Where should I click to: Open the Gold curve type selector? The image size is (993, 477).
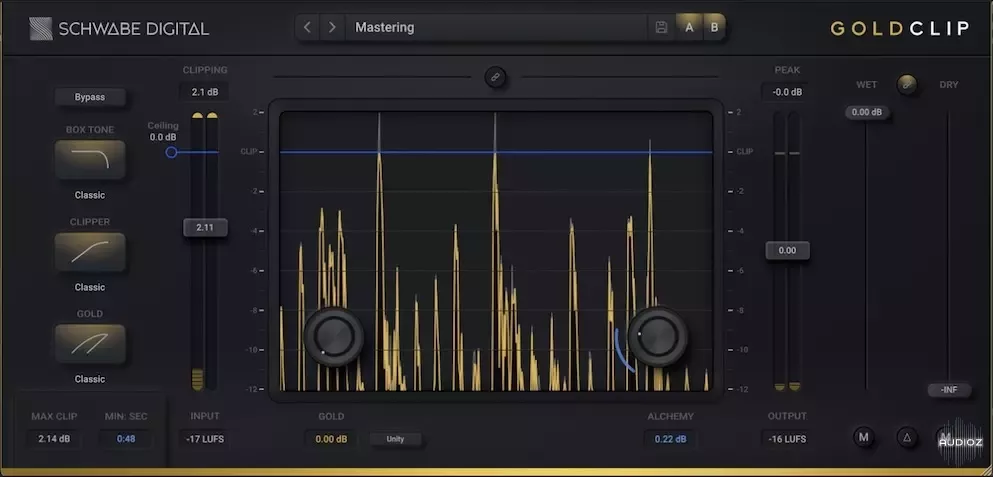(x=90, y=344)
